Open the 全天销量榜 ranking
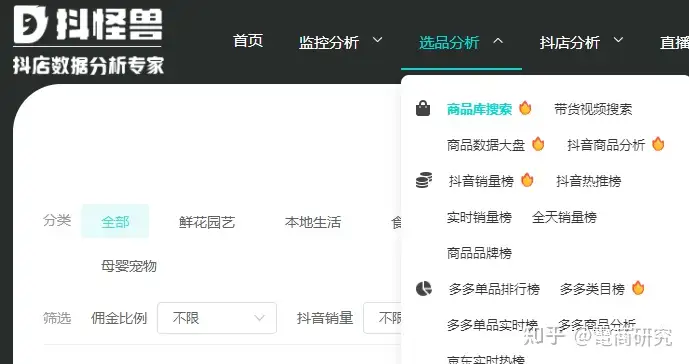Viewport: 689px width, 364px height. click(564, 217)
